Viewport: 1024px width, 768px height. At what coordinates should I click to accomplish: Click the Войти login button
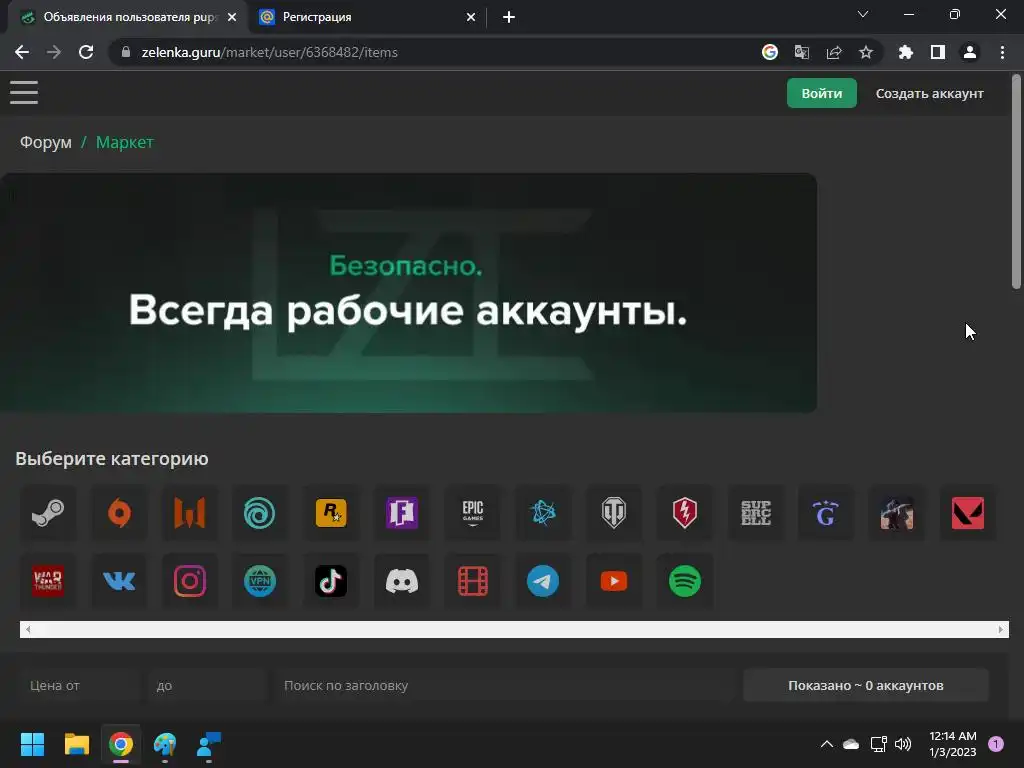pyautogui.click(x=822, y=93)
